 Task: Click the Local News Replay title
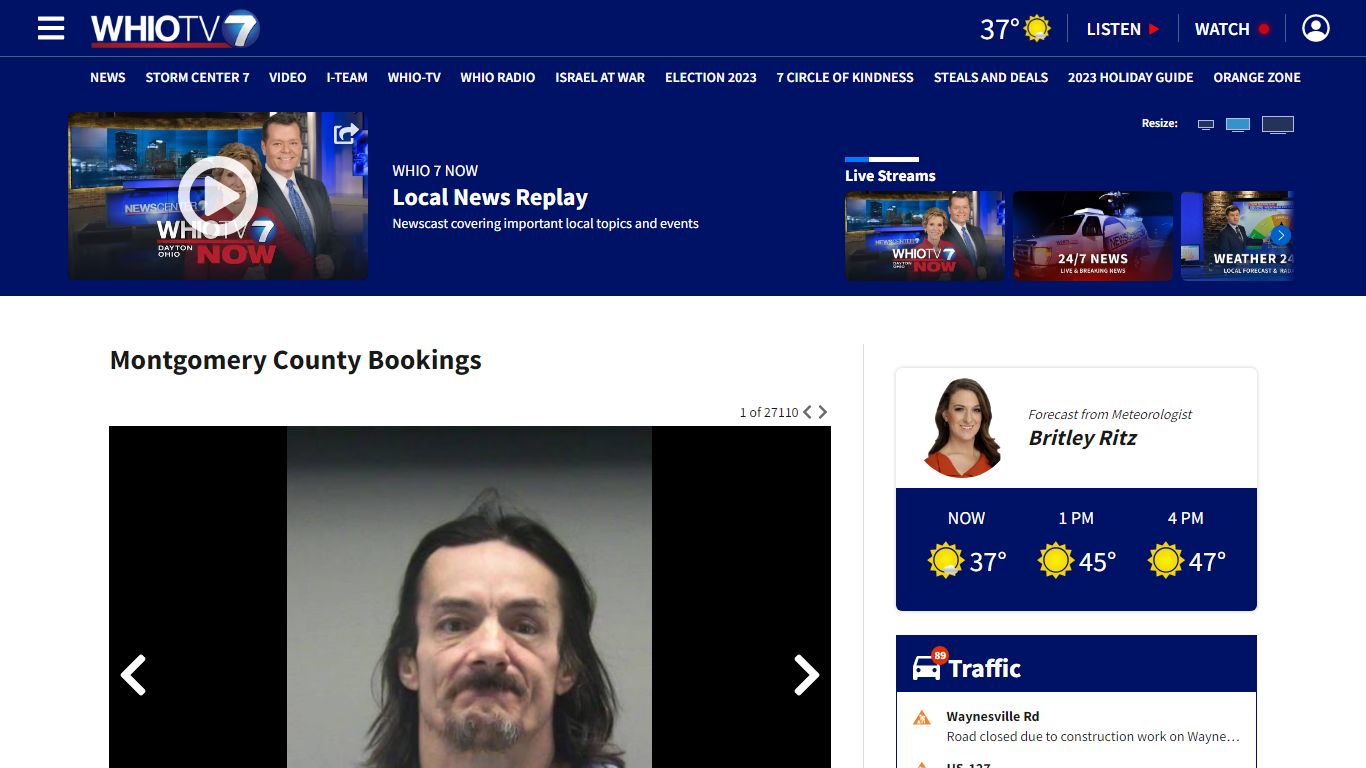[490, 197]
